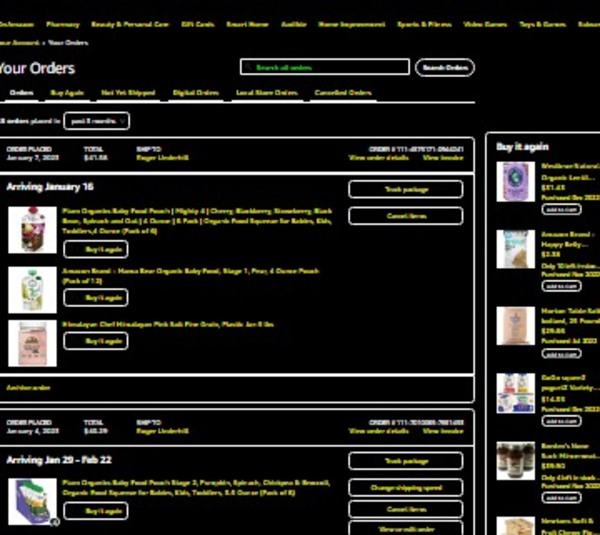The height and width of the screenshot is (535, 600).
Task: Open the organic lentils image in Buy it again
Action: [x=516, y=182]
